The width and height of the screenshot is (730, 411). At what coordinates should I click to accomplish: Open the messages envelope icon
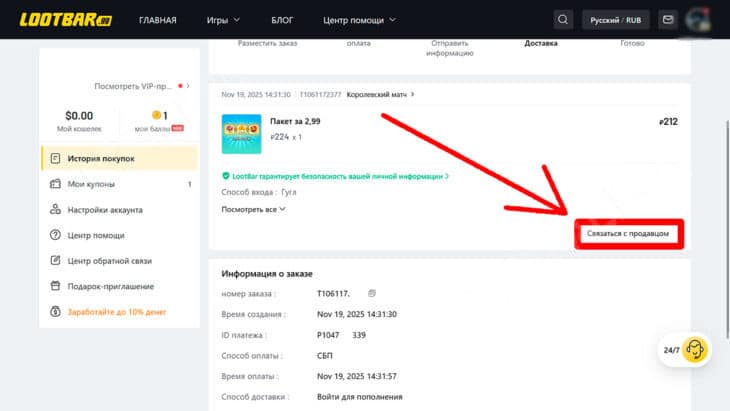click(668, 19)
